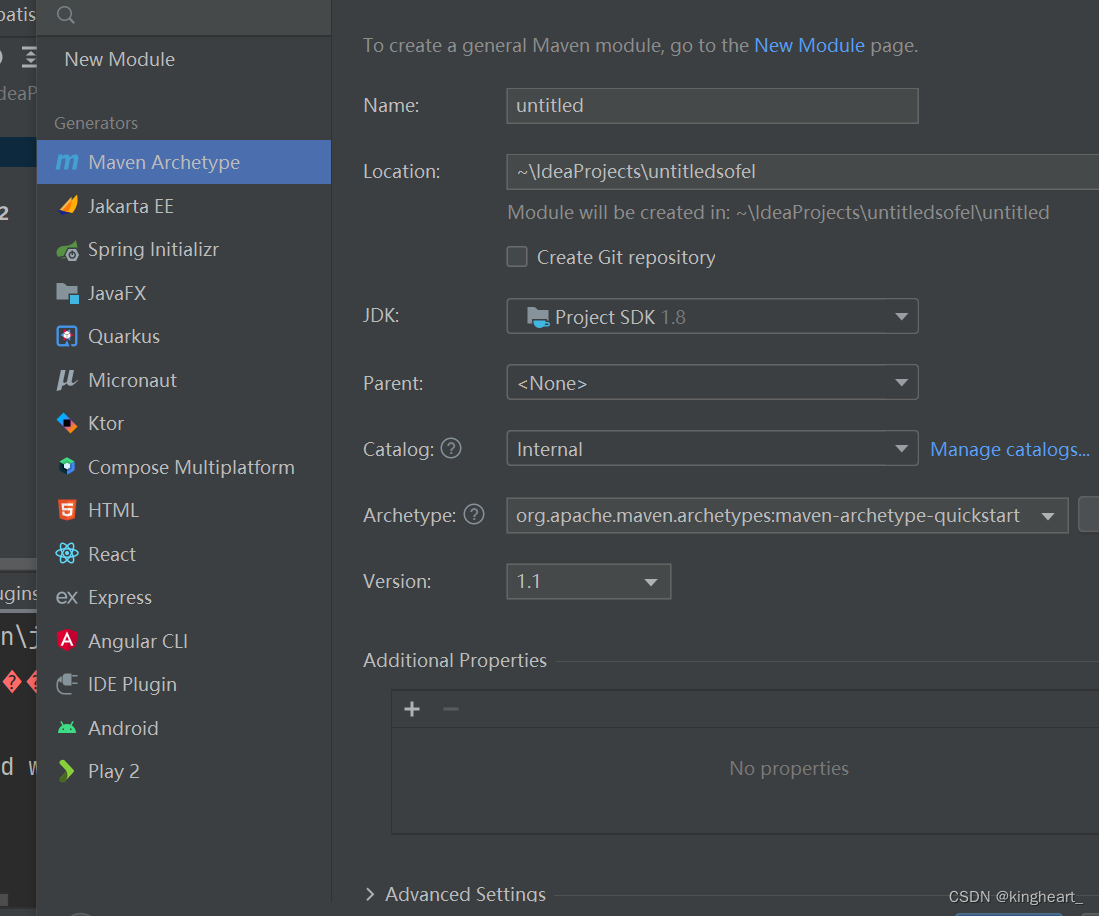This screenshot has height=916, width=1099.
Task: Add a property with plus icon
Action: pyautogui.click(x=412, y=709)
